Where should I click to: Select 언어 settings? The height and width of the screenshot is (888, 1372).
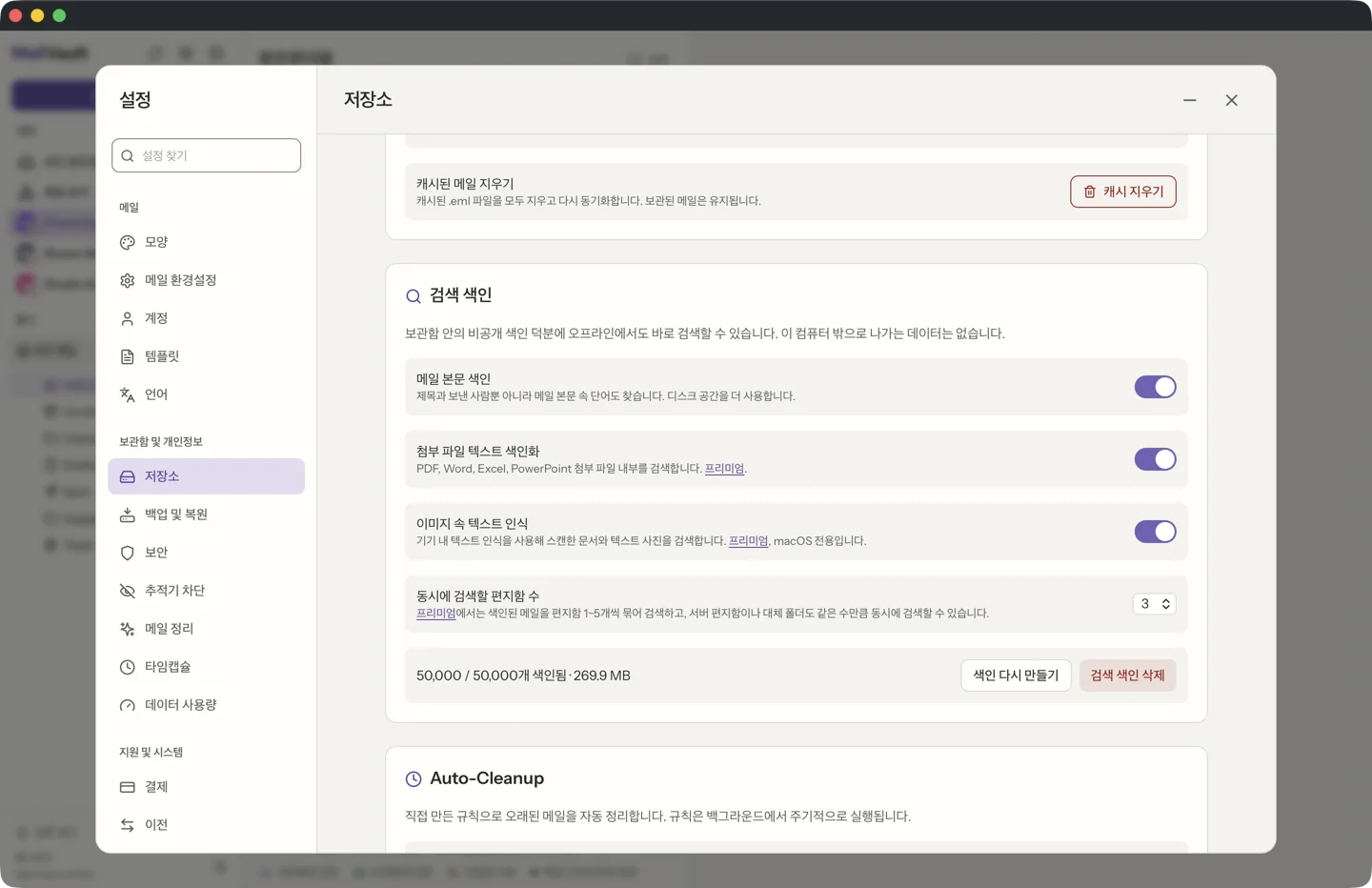tap(206, 394)
